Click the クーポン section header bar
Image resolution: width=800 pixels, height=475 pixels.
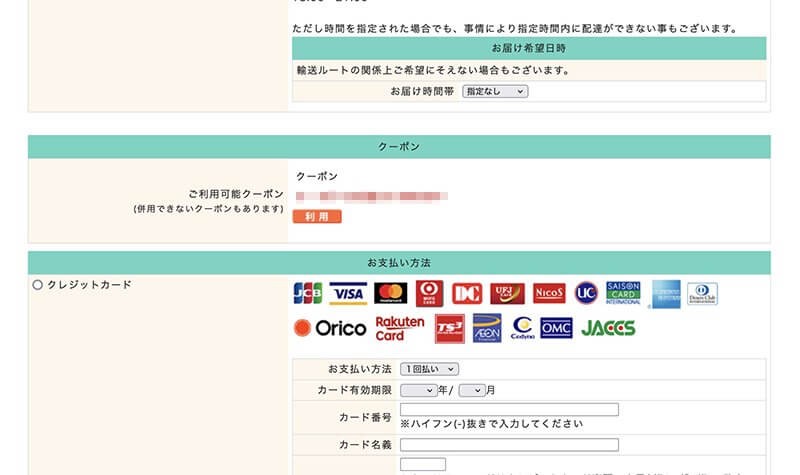(399, 146)
